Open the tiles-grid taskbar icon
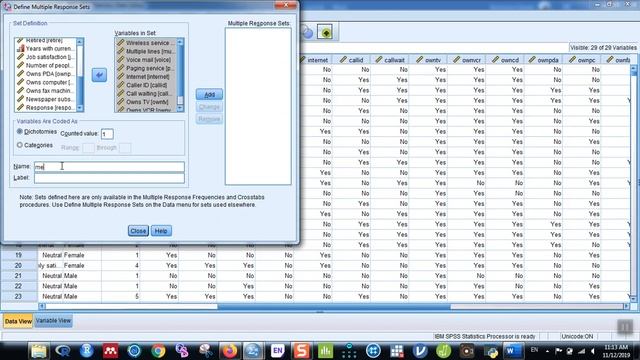This screenshot has width=640, height=360. pyautogui.click(x=396, y=351)
